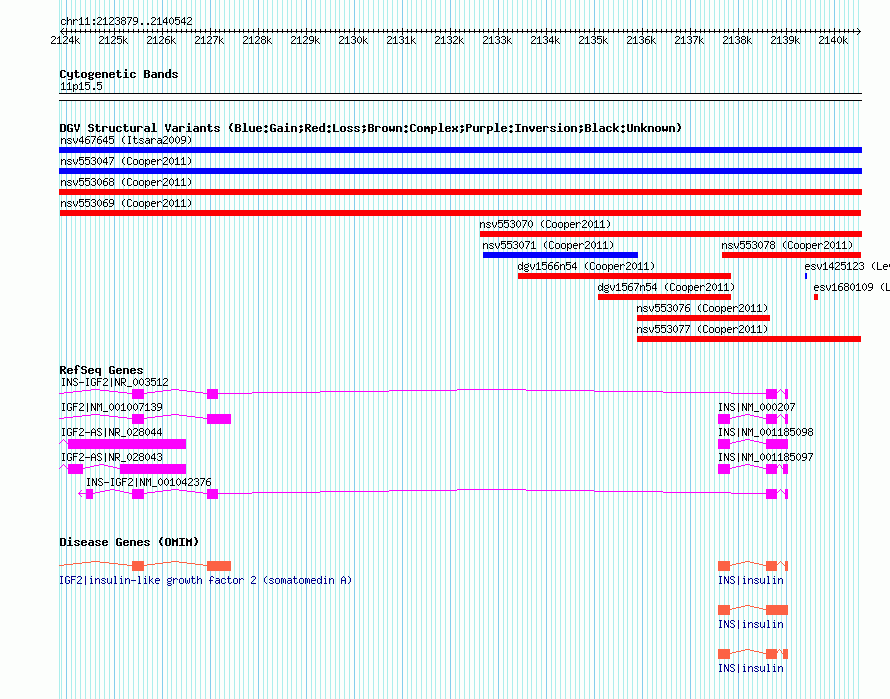Open IGF2 insulin-like growth factor 2 OMIM link
This screenshot has height=699, width=890.
pyautogui.click(x=205, y=580)
